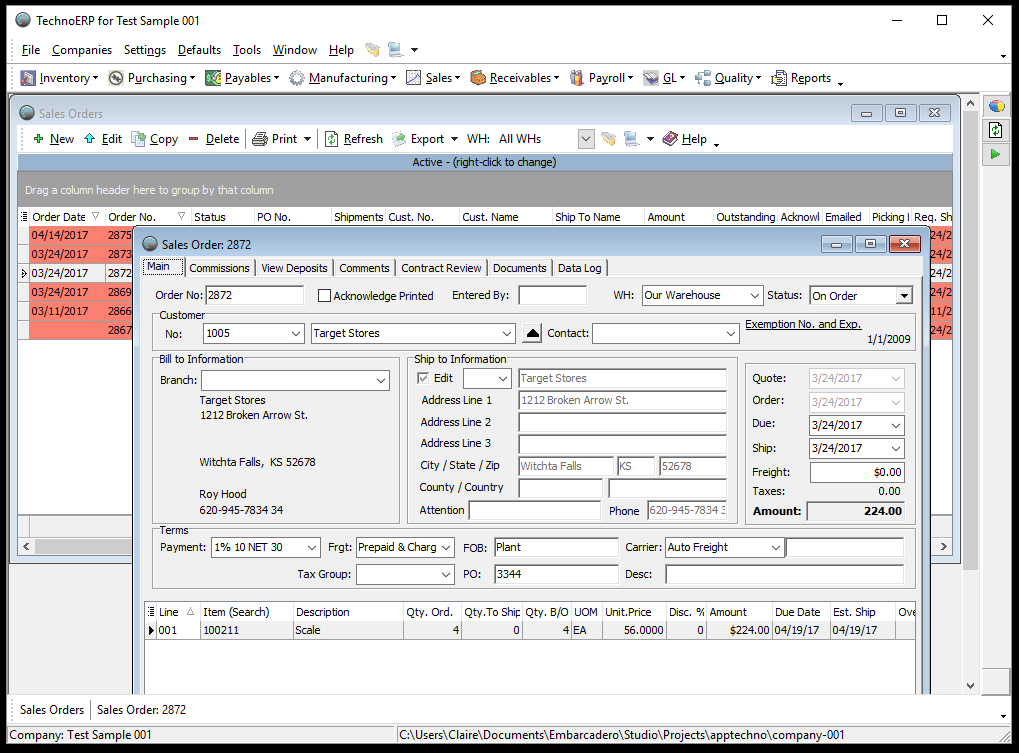Expand the Customer No 1005 dropdown

296,333
